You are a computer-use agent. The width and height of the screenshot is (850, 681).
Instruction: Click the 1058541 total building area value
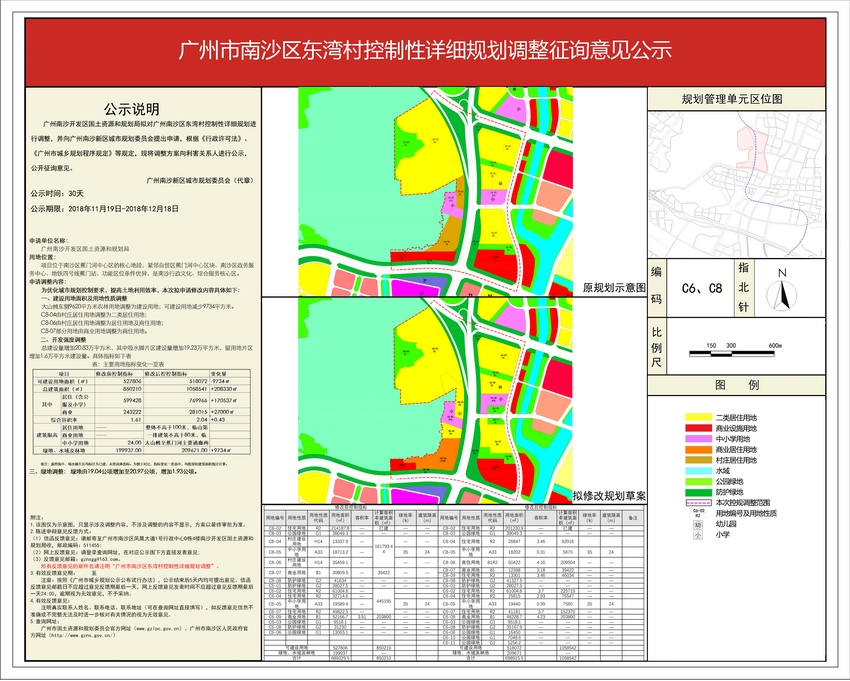coord(196,389)
